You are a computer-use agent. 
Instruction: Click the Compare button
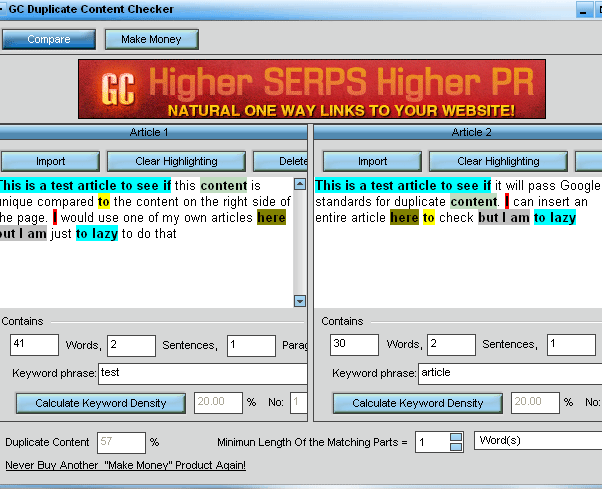click(49, 40)
